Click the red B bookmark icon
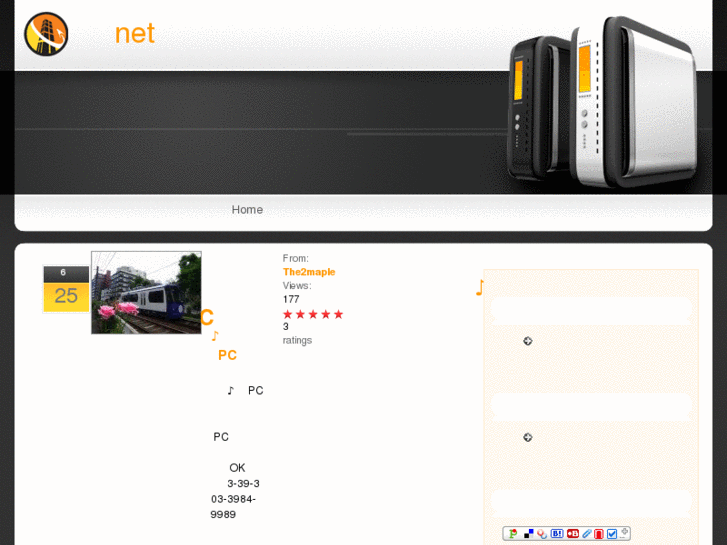The image size is (727, 545). 573,534
